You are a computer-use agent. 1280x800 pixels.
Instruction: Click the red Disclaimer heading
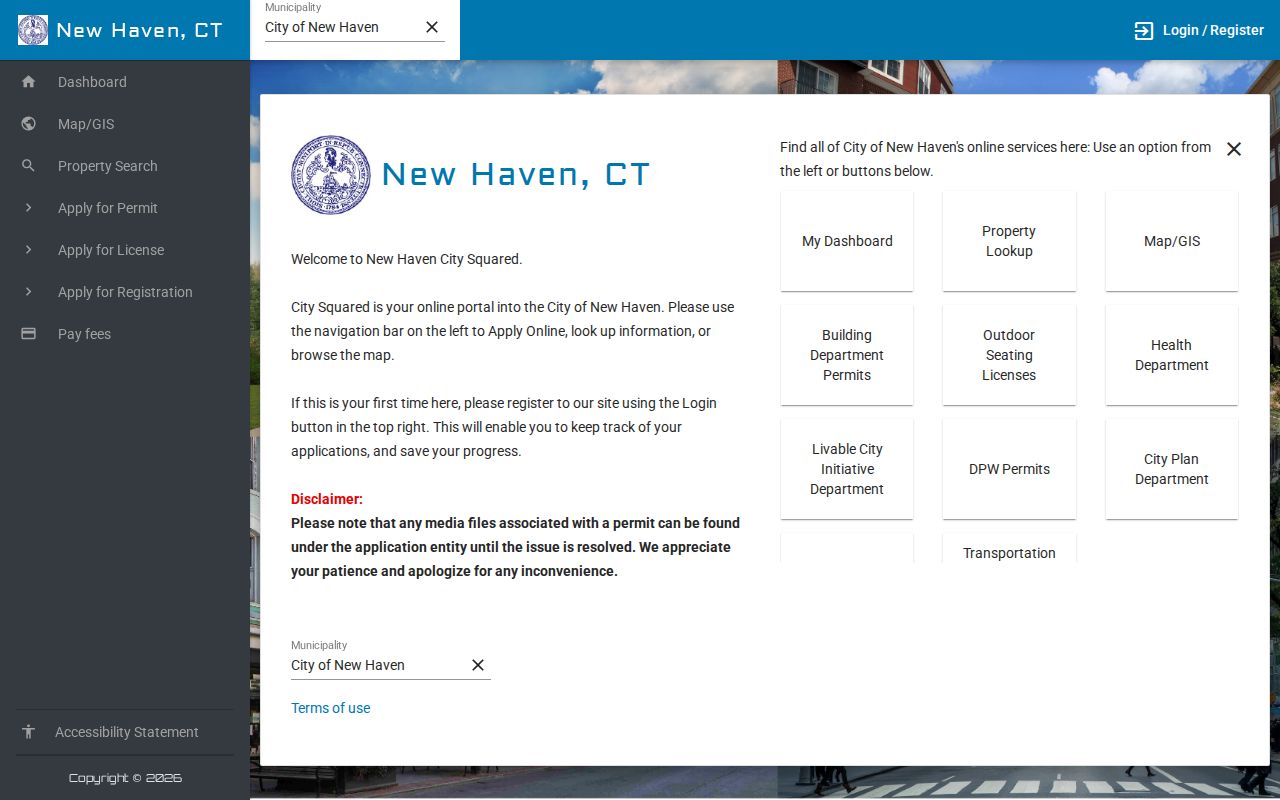327,499
